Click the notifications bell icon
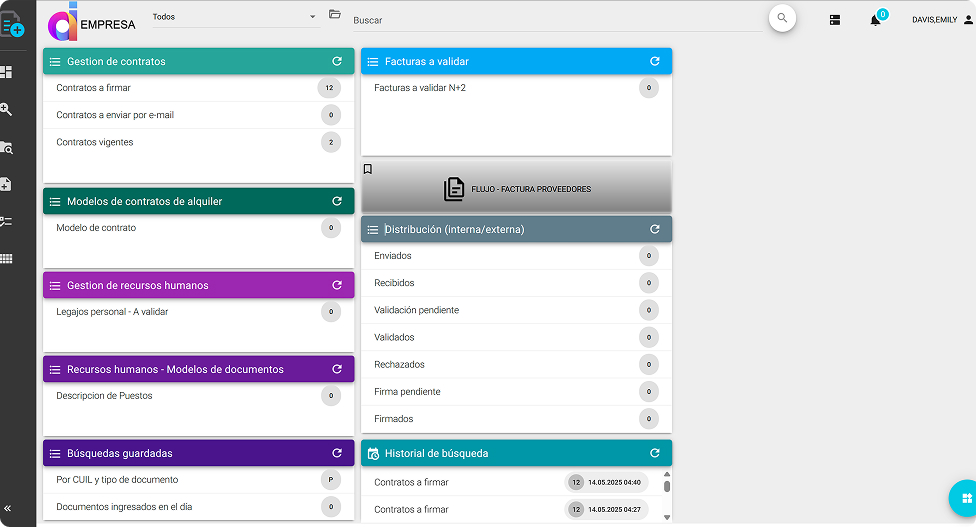Image resolution: width=976 pixels, height=527 pixels. (875, 20)
